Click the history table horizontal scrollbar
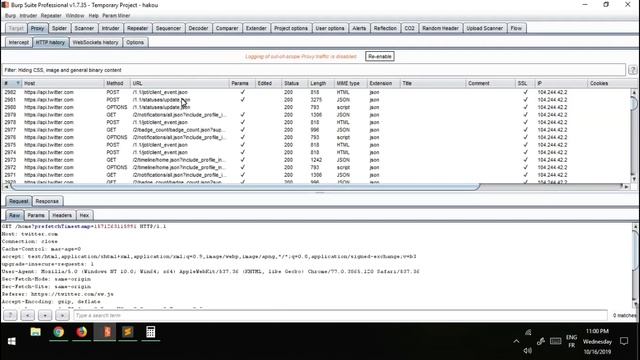This screenshot has height=360, width=640. (x=245, y=187)
